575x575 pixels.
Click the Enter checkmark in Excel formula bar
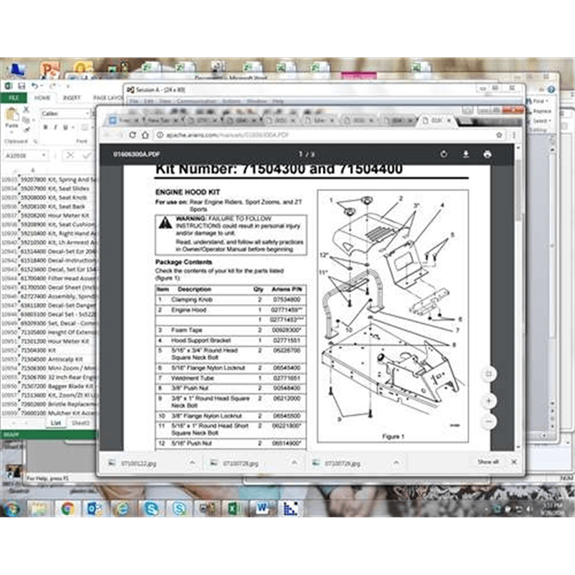tap(87, 155)
